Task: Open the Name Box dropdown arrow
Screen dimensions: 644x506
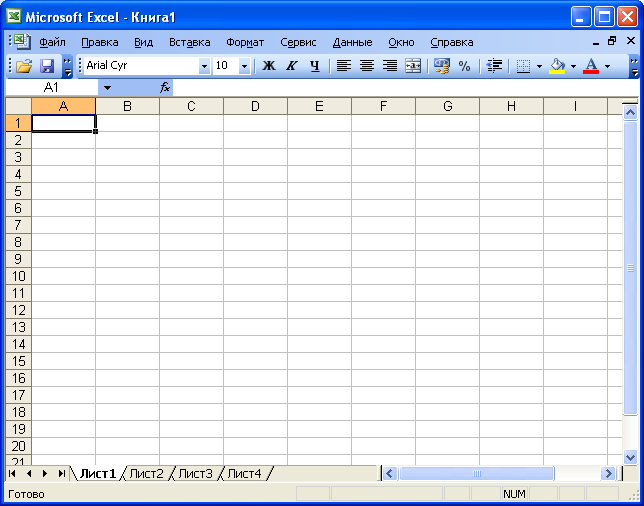Action: 107,87
